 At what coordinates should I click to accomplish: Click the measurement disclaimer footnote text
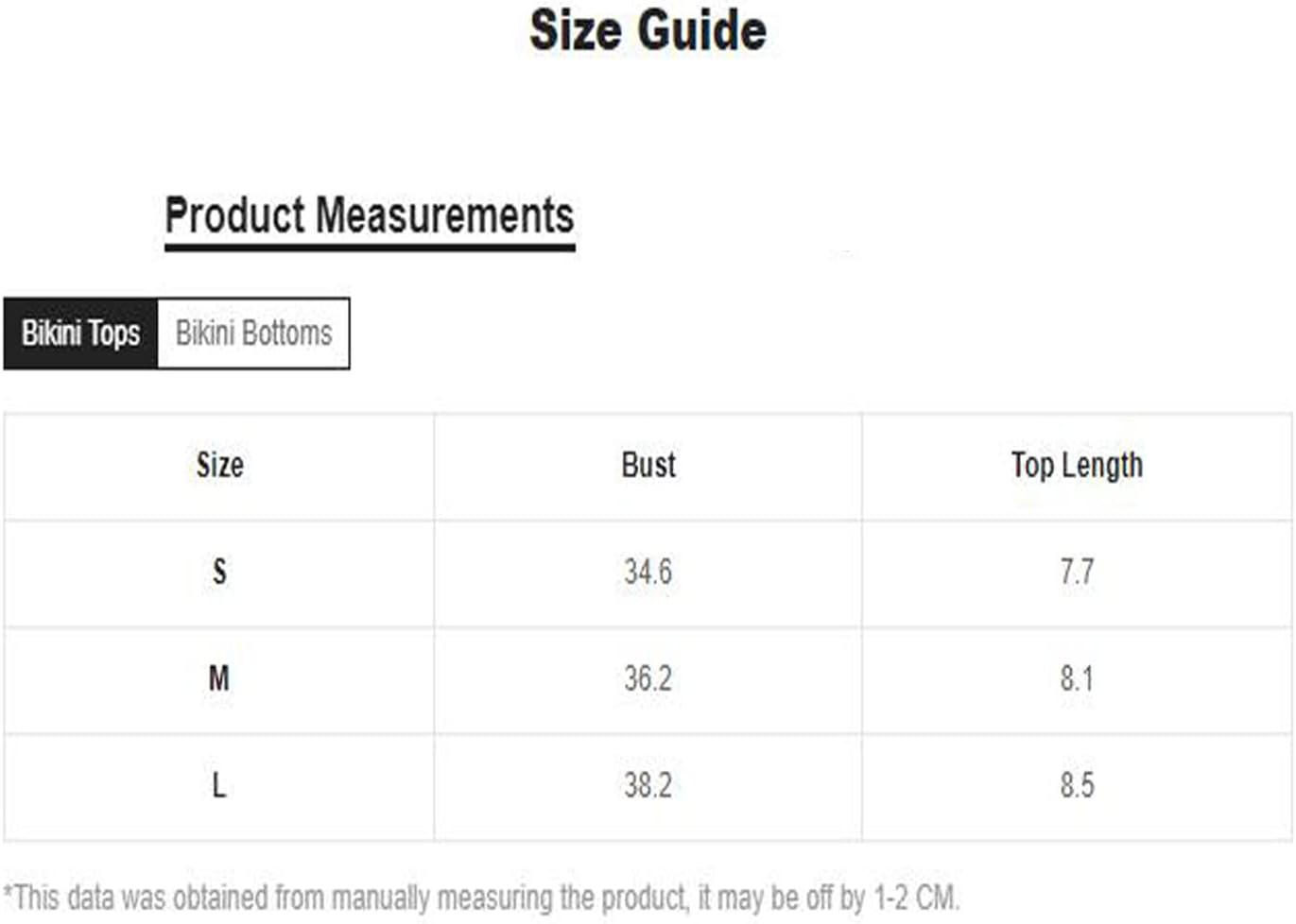(481, 898)
